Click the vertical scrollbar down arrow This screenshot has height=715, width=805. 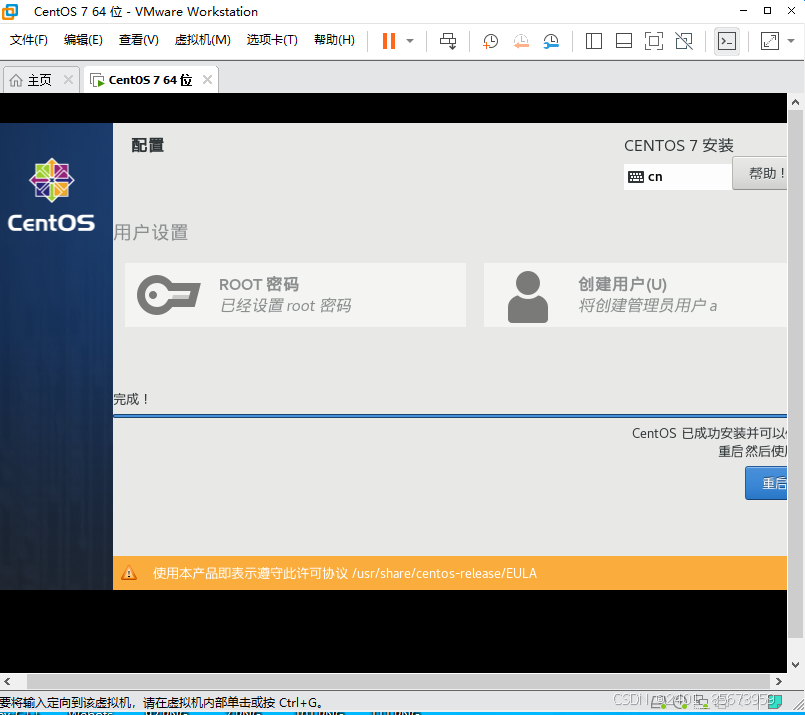[795, 665]
